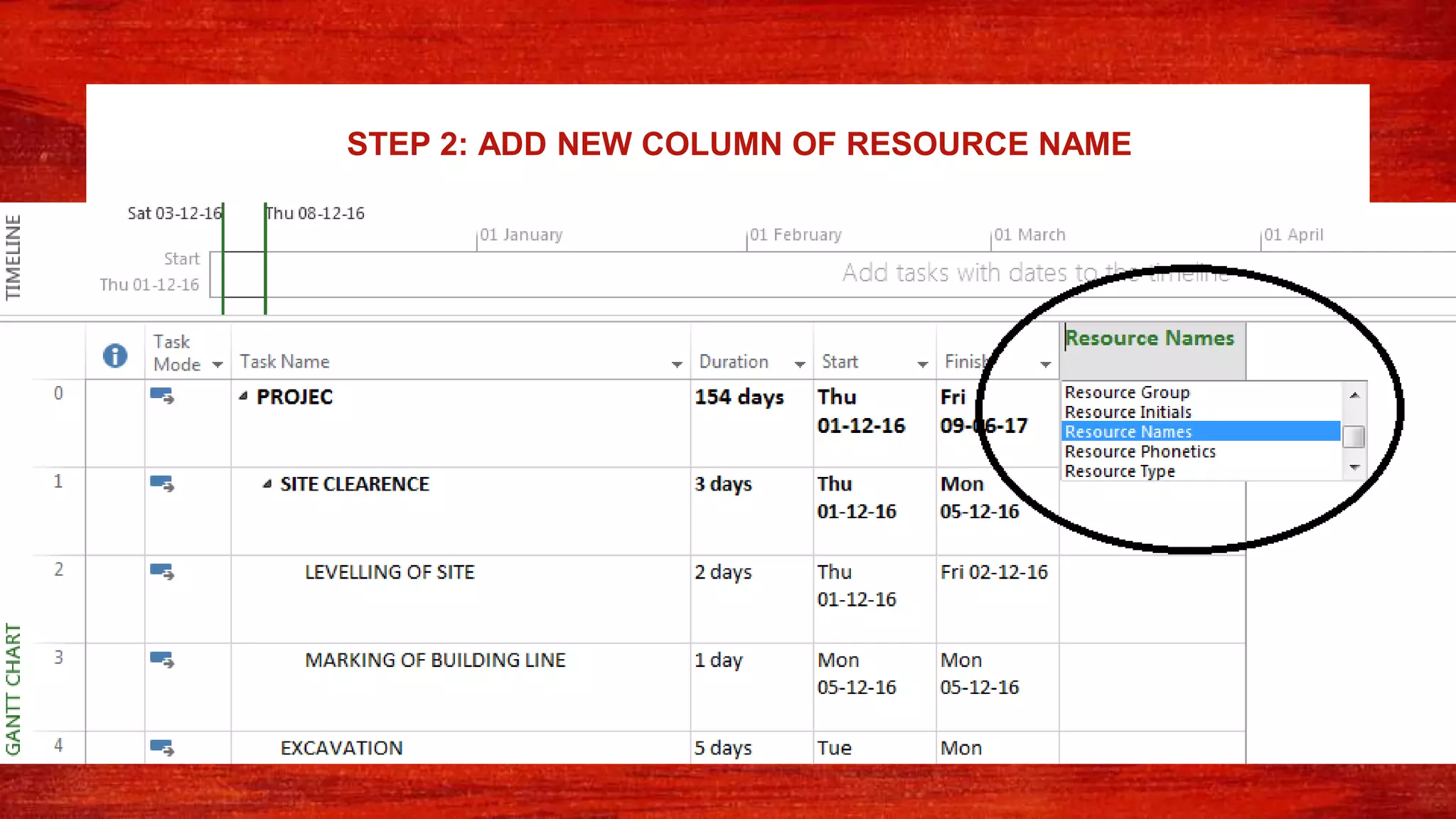Image resolution: width=1456 pixels, height=819 pixels.
Task: Open the Start column filter dropdown
Action: click(x=923, y=365)
